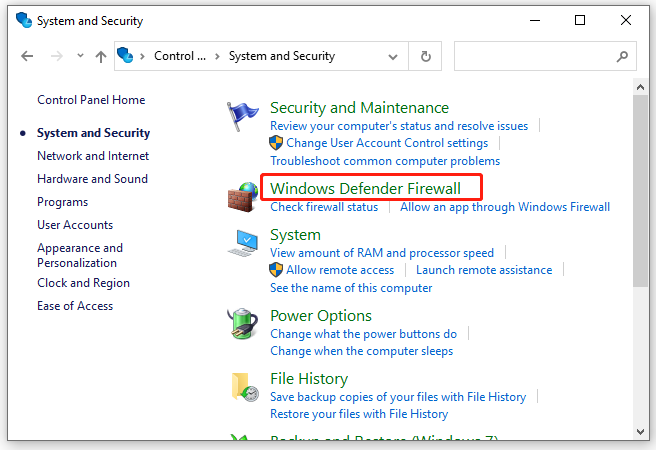The height and width of the screenshot is (450, 656).
Task: Click the Power Options battery icon
Action: coord(243,323)
